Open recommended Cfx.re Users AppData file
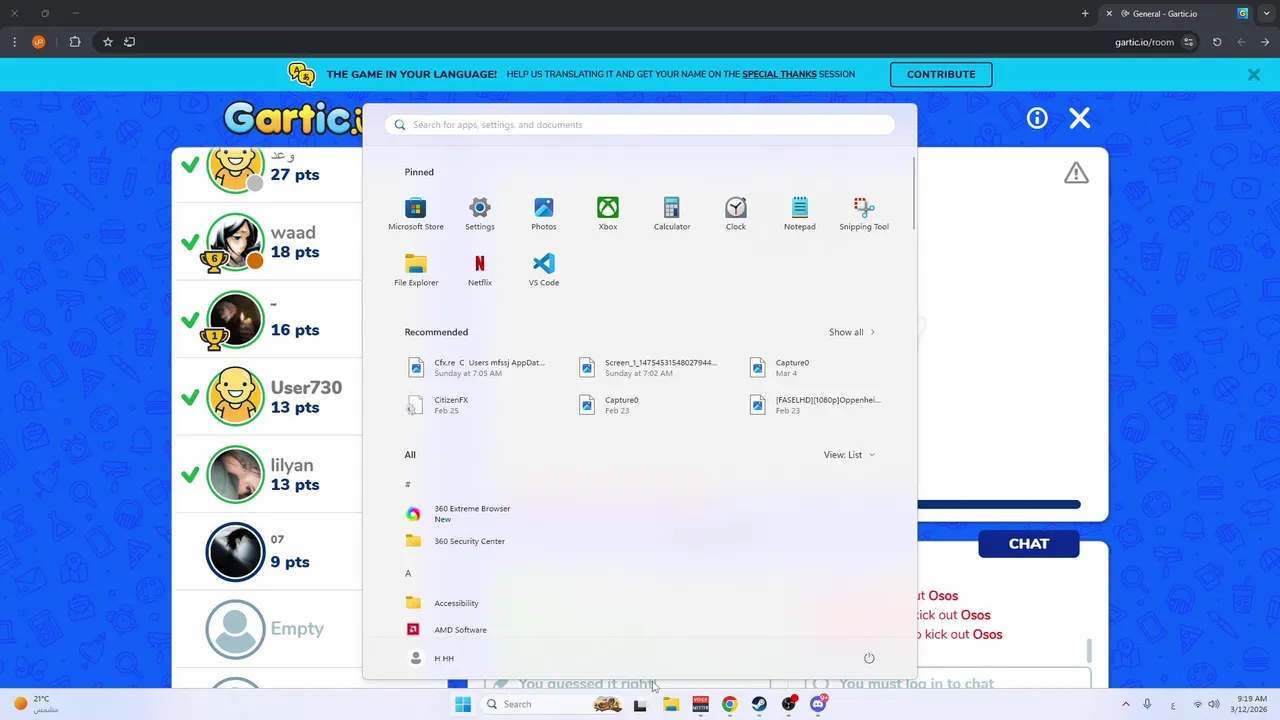Screen dimensions: 1280x720 [x=477, y=368]
